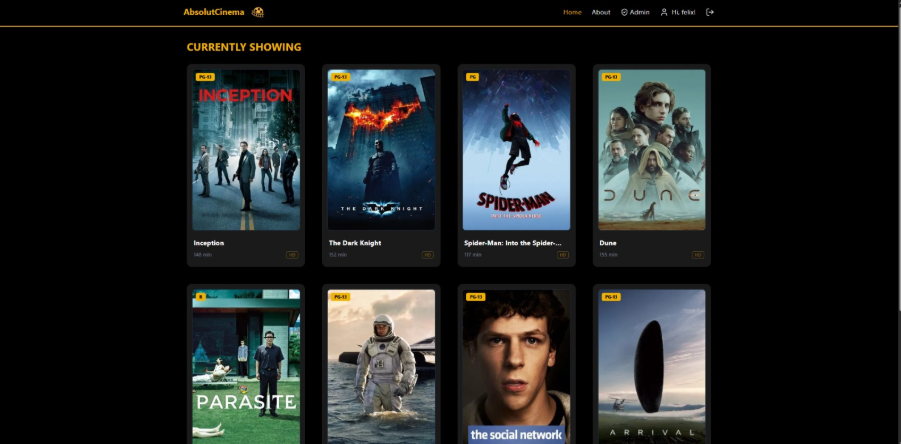Image resolution: width=901 pixels, height=444 pixels.
Task: Click the HD badge on Inception card
Action: point(292,255)
